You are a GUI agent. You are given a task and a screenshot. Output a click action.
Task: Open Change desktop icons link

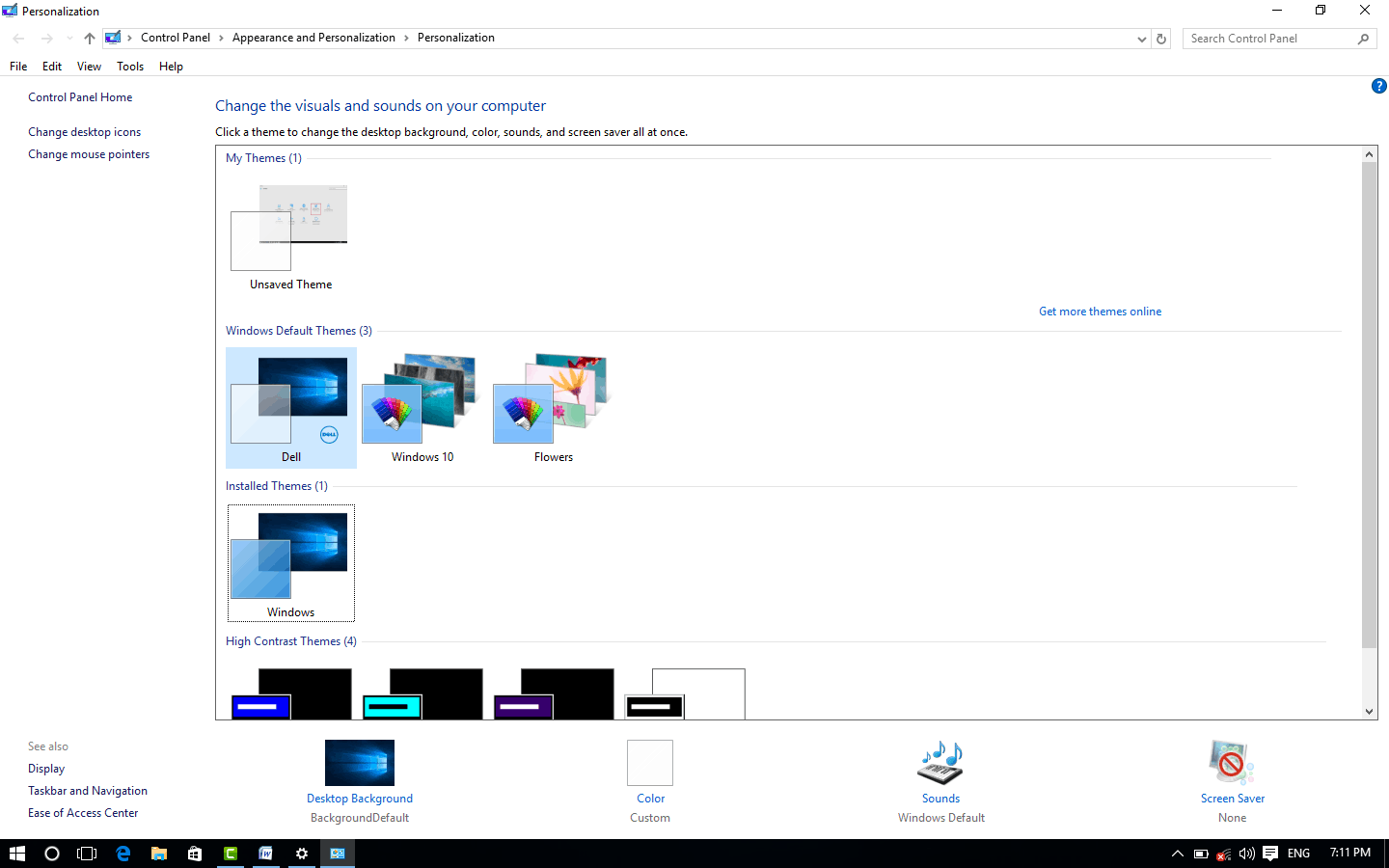pyautogui.click(x=84, y=132)
